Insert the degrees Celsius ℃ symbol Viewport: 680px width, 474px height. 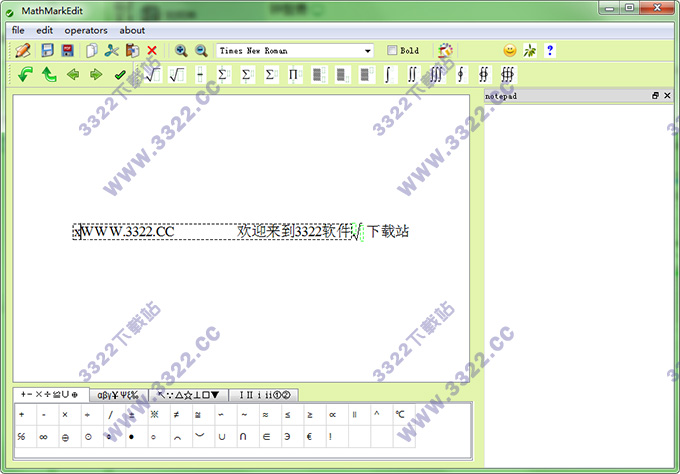pyautogui.click(x=399, y=415)
